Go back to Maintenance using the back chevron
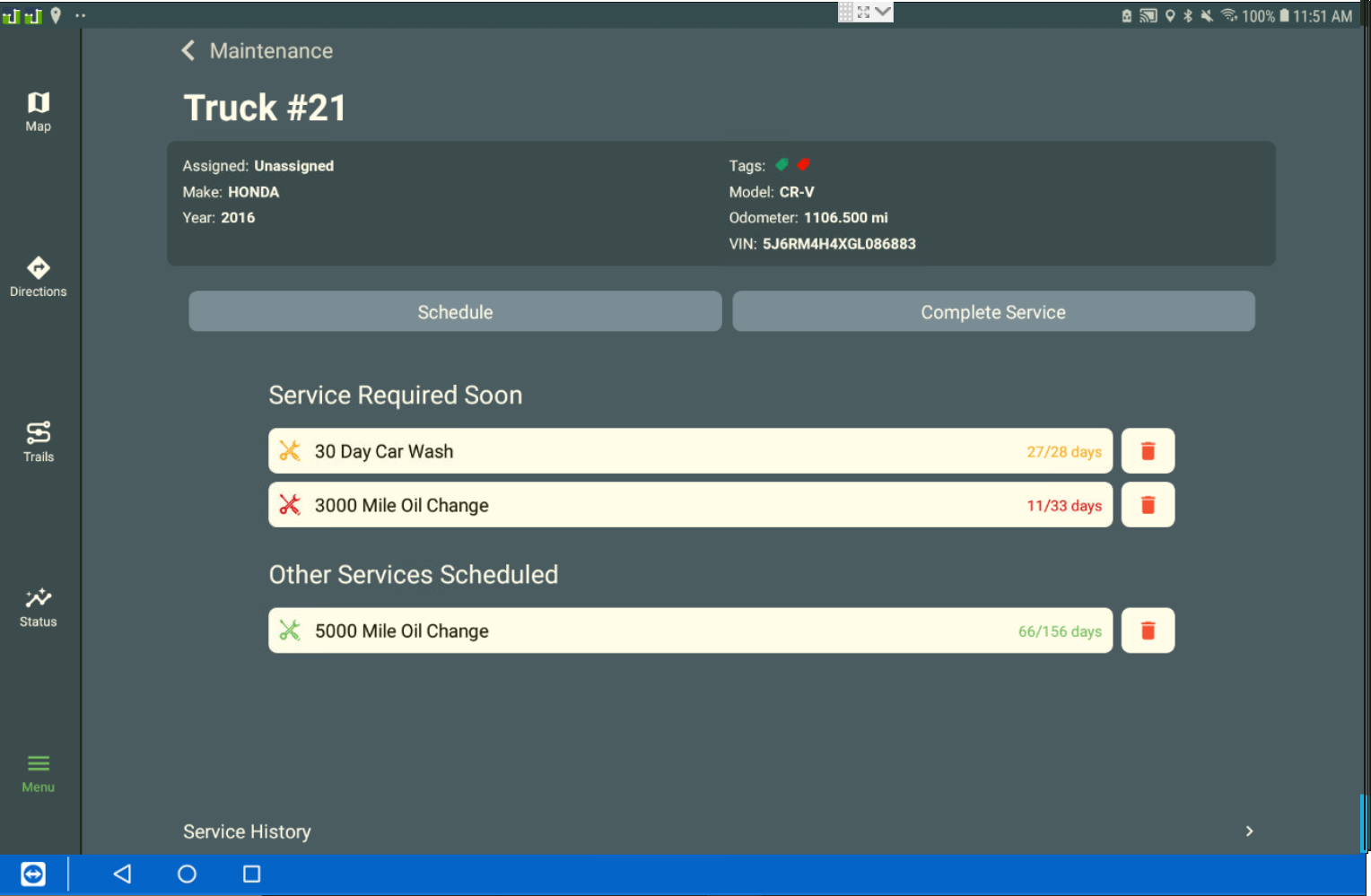1371x896 pixels. point(188,51)
